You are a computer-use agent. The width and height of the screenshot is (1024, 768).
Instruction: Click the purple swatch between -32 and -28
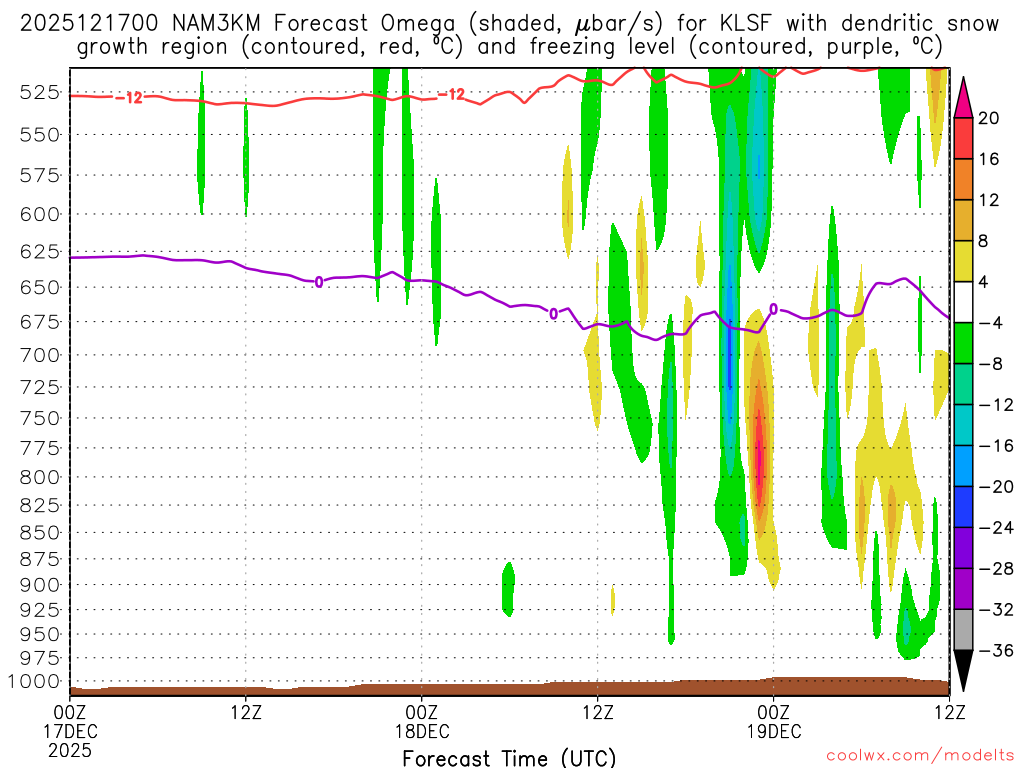tap(963, 589)
